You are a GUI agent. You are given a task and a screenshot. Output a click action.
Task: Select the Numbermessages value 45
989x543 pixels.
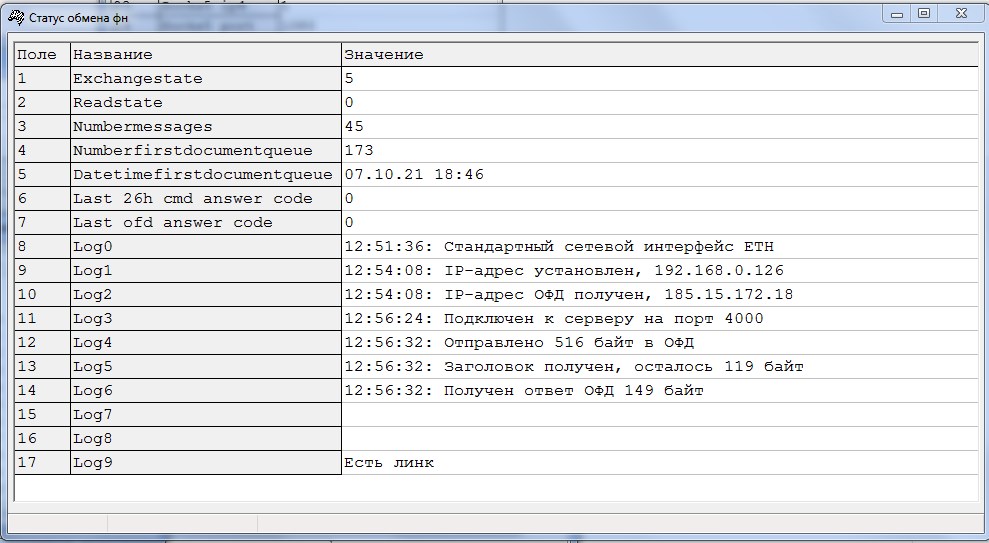point(660,127)
